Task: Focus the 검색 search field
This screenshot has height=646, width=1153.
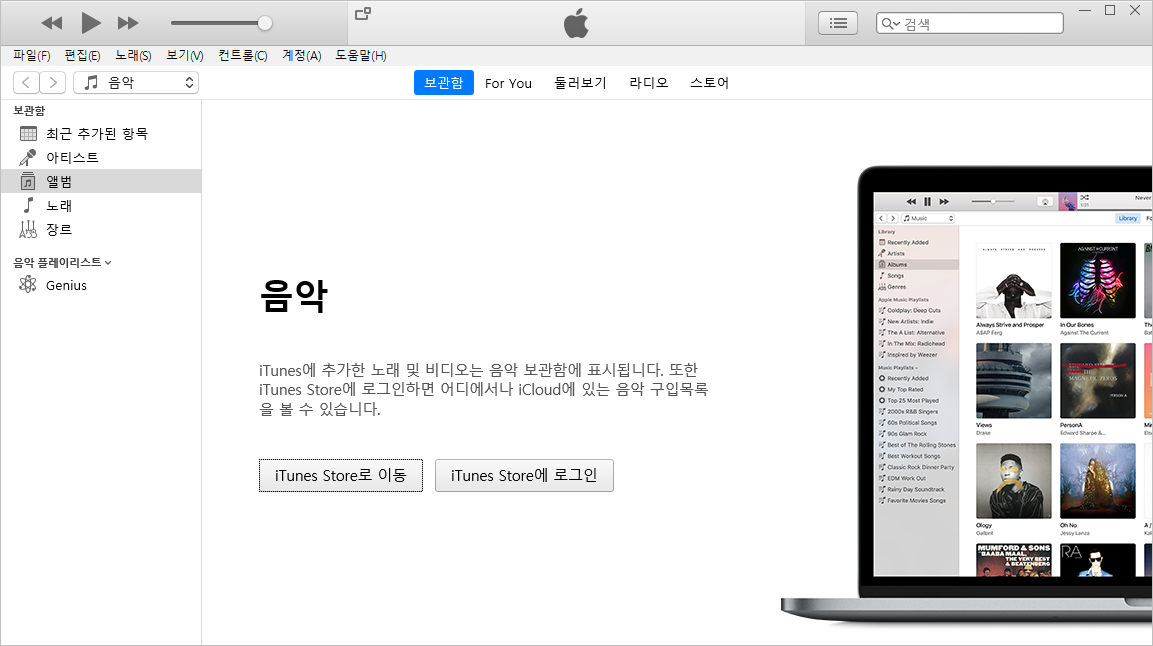Action: [969, 24]
